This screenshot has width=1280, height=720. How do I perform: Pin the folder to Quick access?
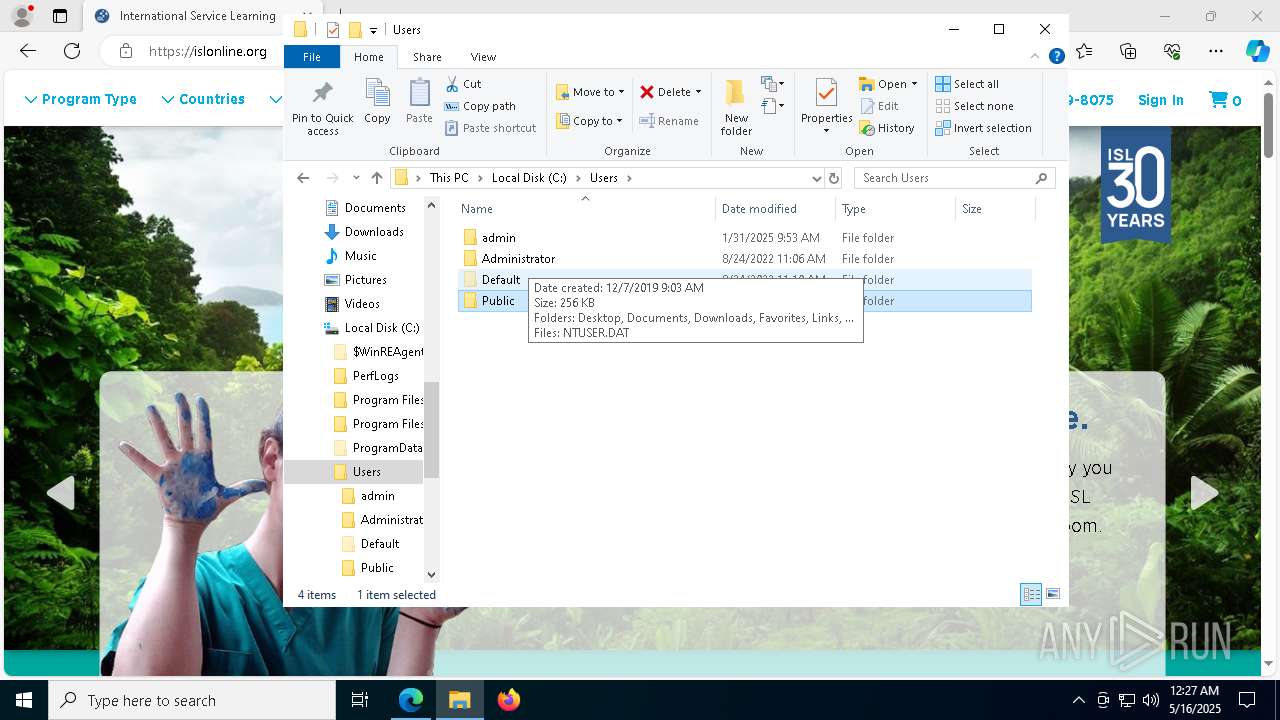tap(322, 107)
